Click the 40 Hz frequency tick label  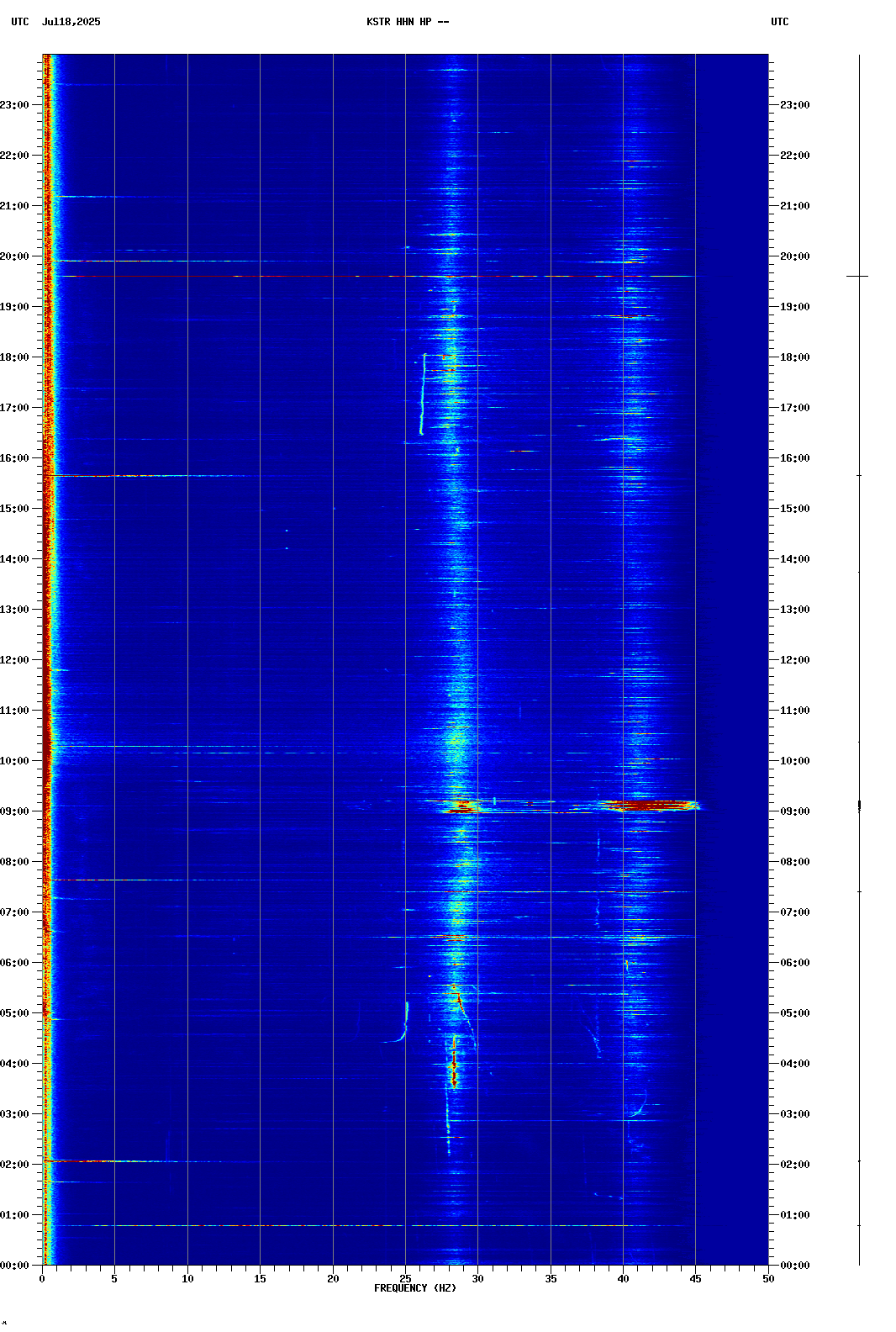pyautogui.click(x=623, y=1279)
